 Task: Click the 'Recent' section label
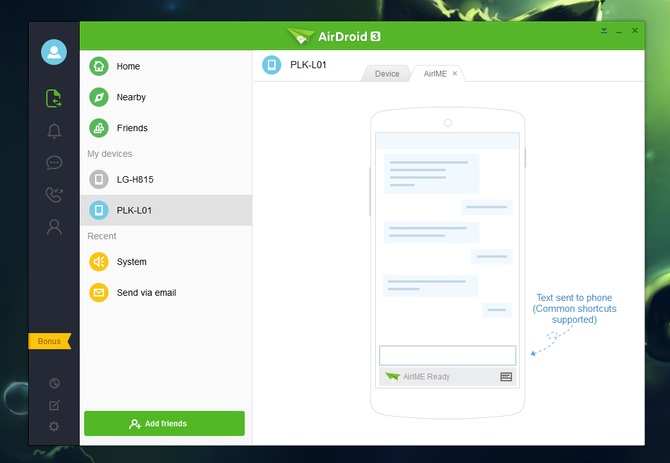pos(102,236)
